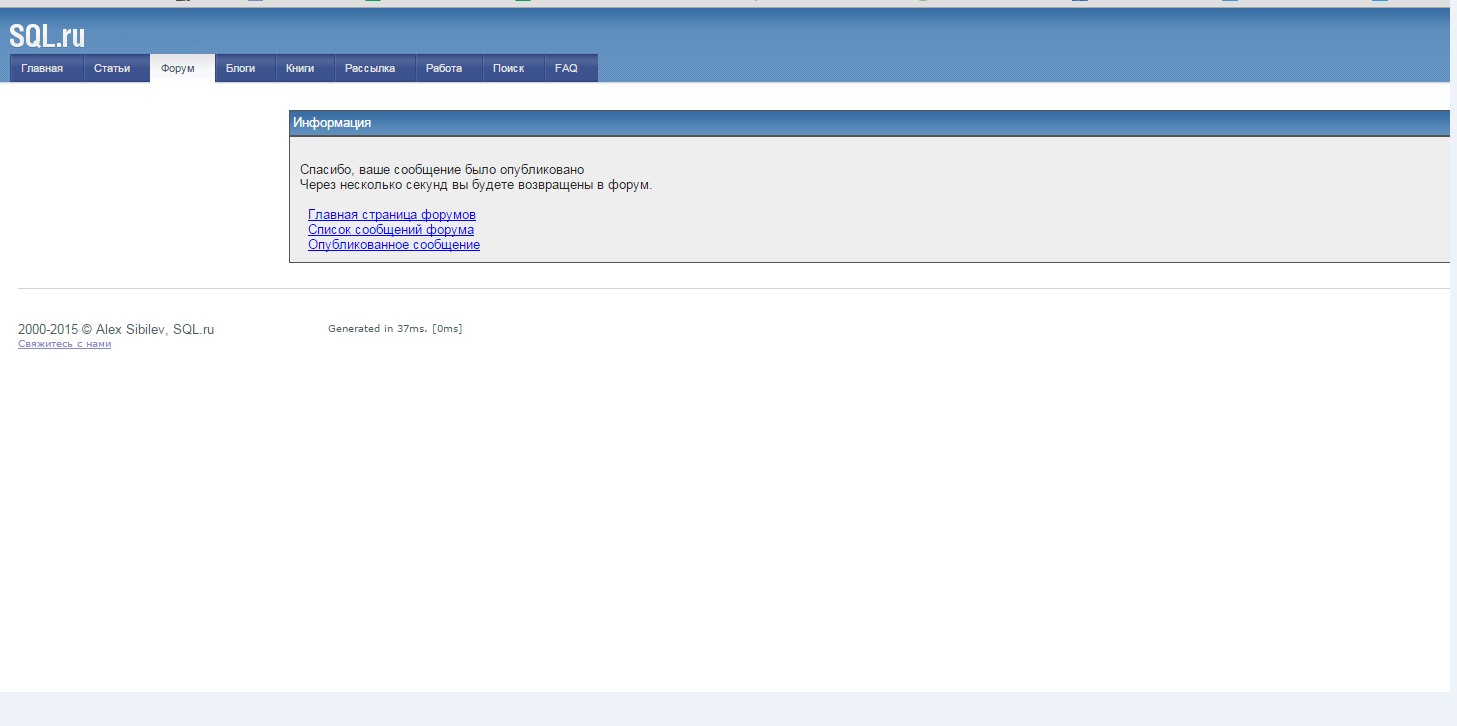Viewport: 1457px width, 726px height.
Task: Open the Главная navigation tab
Action: point(42,68)
